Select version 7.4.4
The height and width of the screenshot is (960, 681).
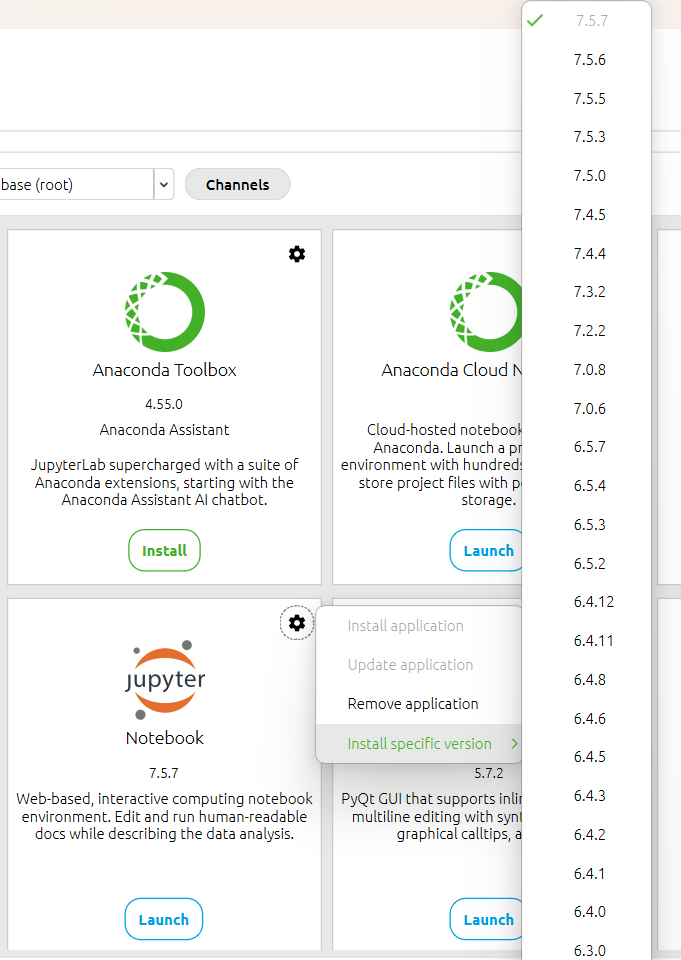tap(586, 253)
